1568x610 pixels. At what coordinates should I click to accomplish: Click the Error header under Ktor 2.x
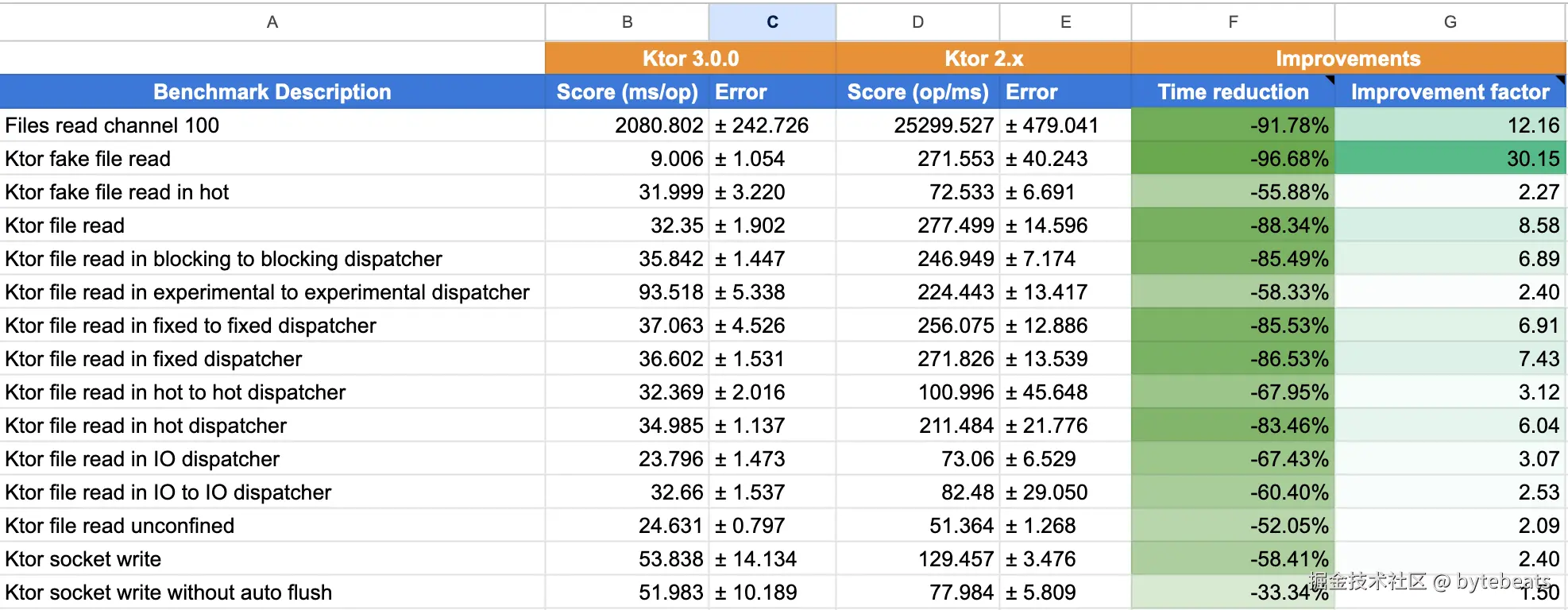click(1065, 92)
